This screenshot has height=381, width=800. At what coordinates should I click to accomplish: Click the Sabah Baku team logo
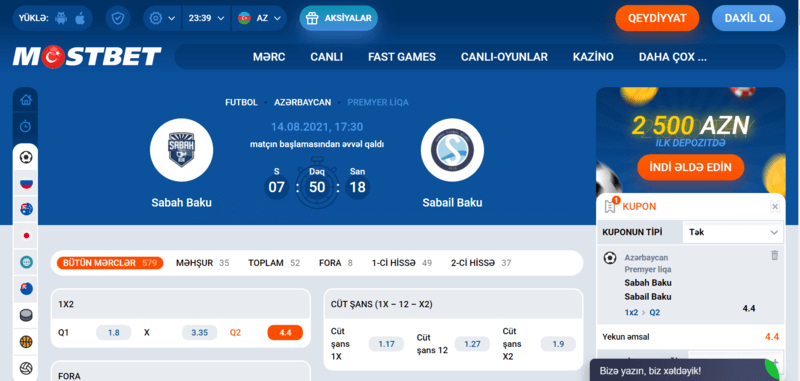coord(181,150)
